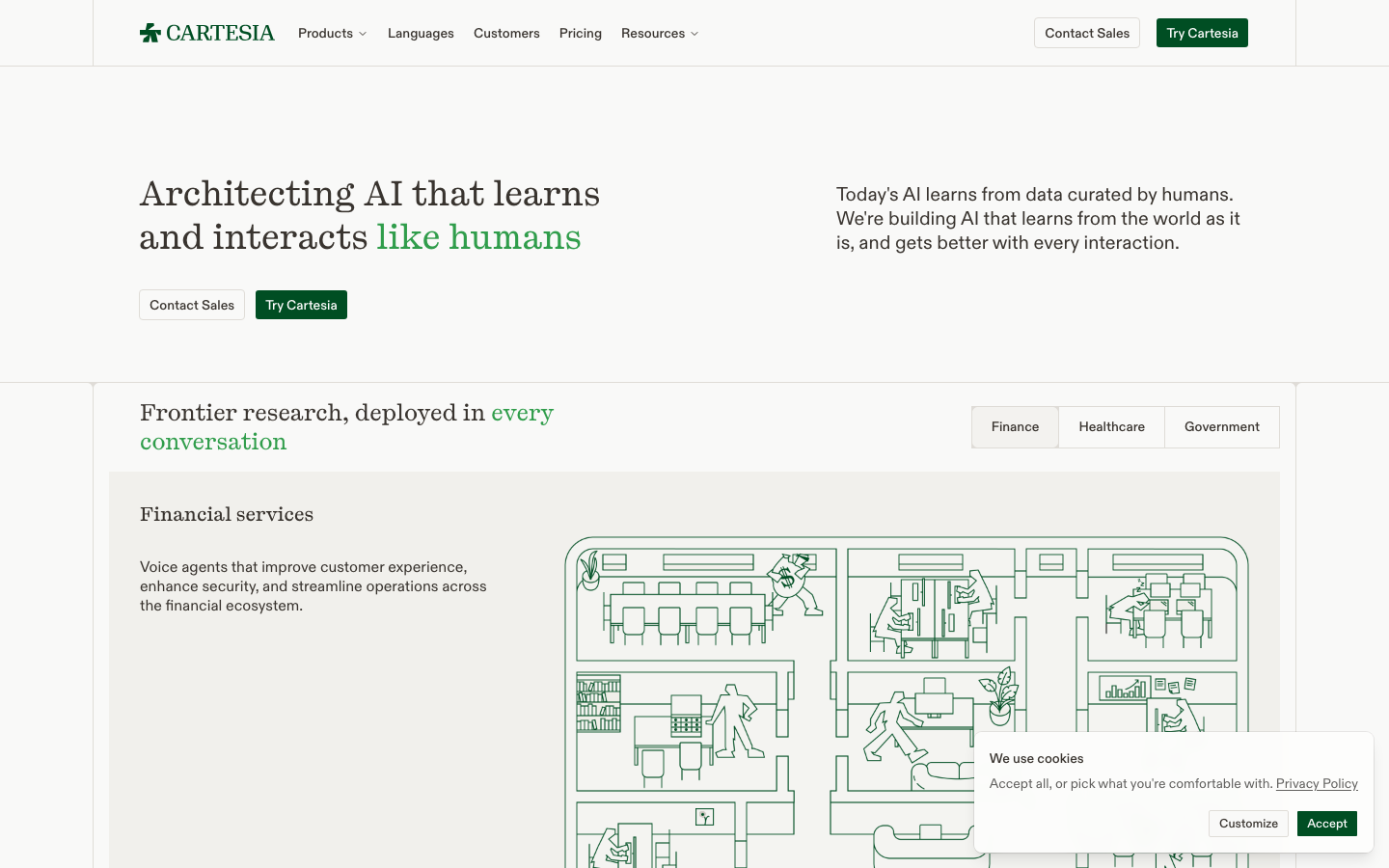Select the Finance tab
This screenshot has width=1389, height=868.
1015,427
